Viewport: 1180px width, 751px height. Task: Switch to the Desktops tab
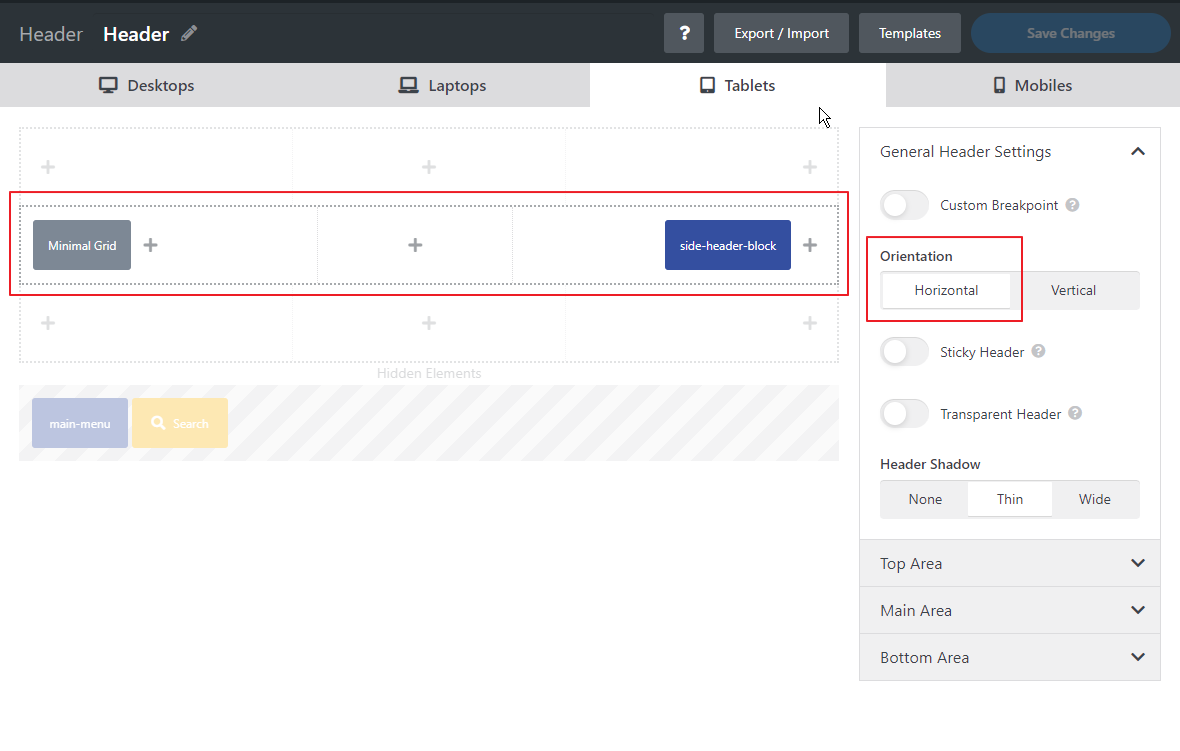(x=147, y=85)
